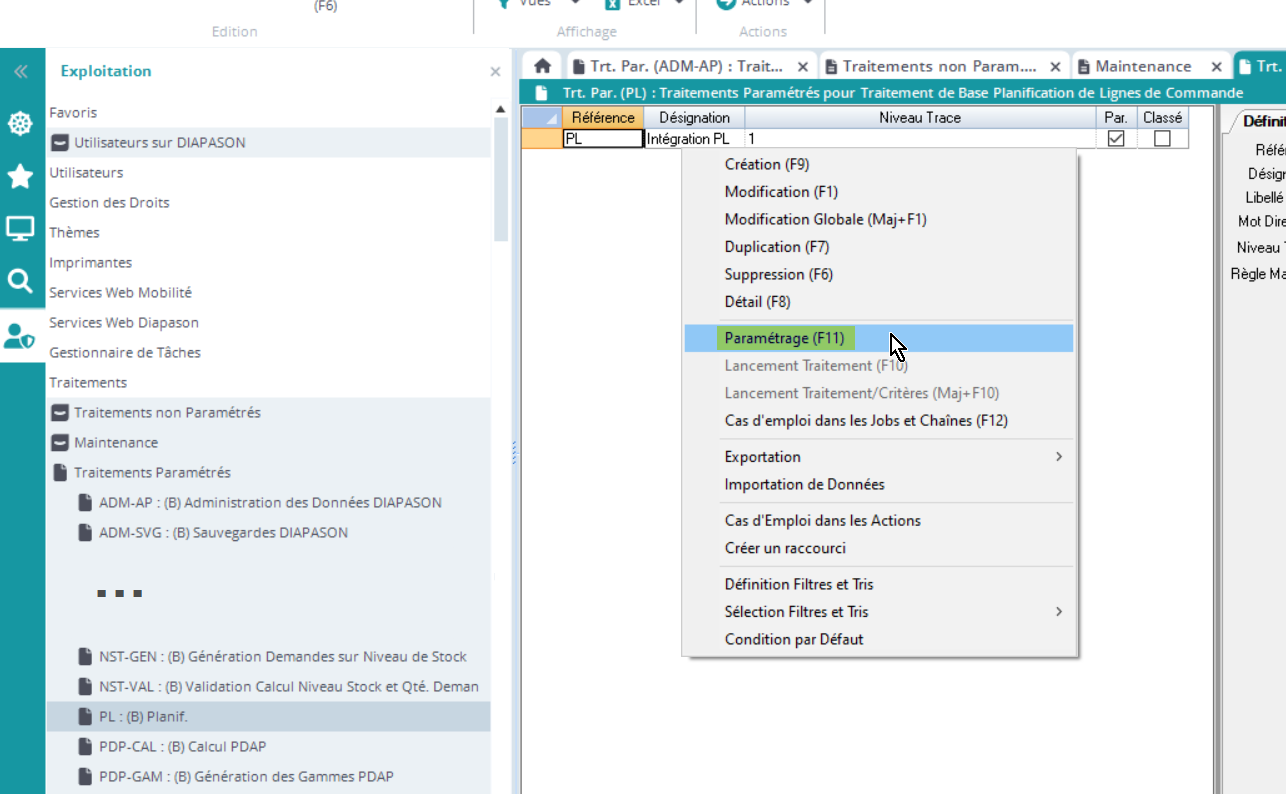
Task: Click the ship wheel icon in sidebar
Action: pos(21,124)
